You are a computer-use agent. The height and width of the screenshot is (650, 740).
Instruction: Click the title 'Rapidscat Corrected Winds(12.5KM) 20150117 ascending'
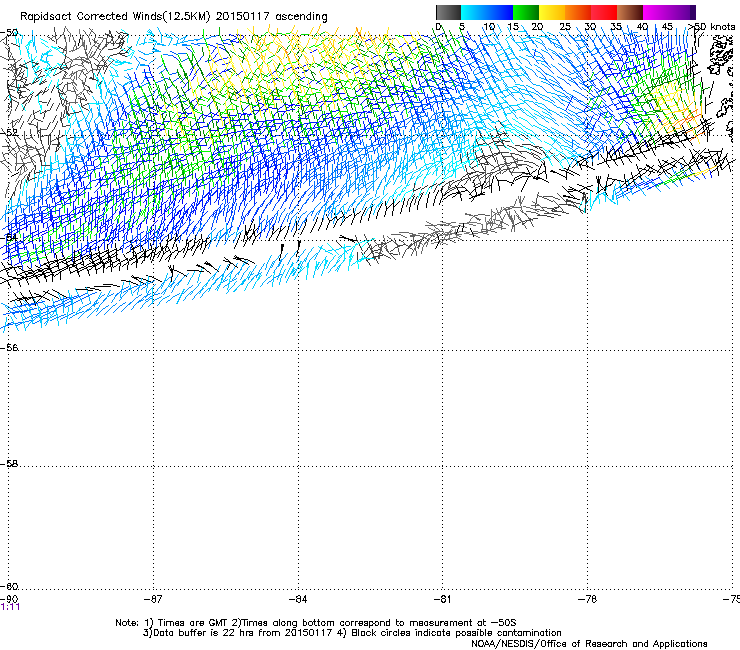coord(174,17)
